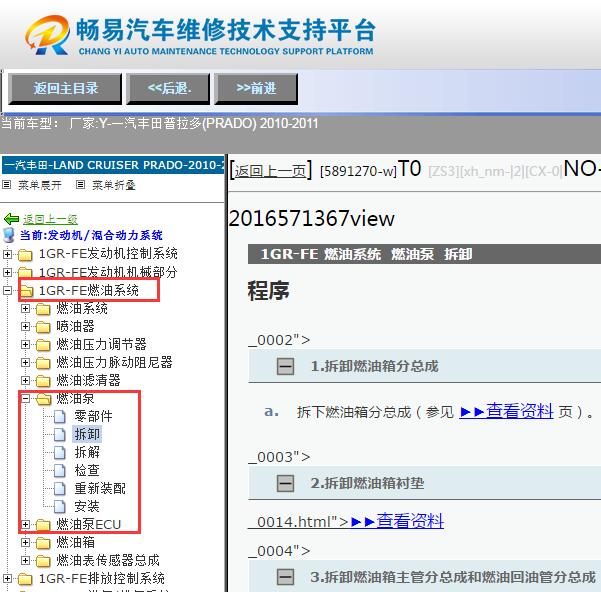Click the 2.拆卸燃油箱衬垫 heading text
Viewport: 601px width, 592px height.
pyautogui.click(x=368, y=483)
